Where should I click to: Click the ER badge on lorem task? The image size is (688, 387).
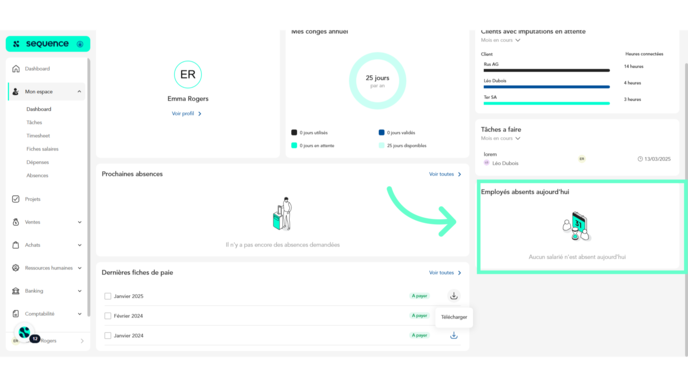(582, 159)
